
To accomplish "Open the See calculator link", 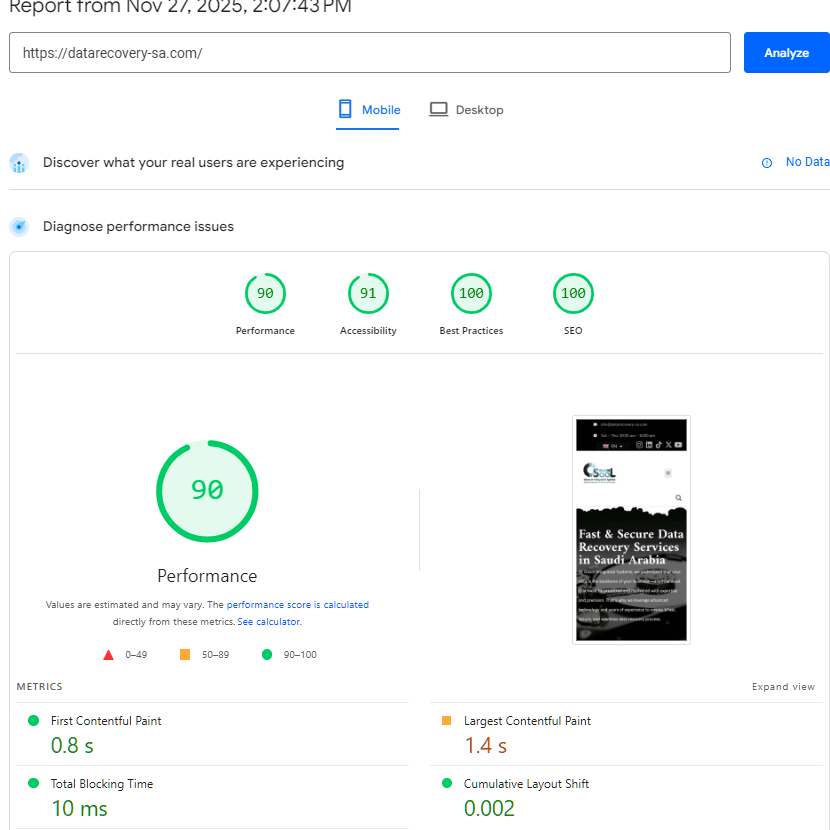I will pyautogui.click(x=268, y=622).
